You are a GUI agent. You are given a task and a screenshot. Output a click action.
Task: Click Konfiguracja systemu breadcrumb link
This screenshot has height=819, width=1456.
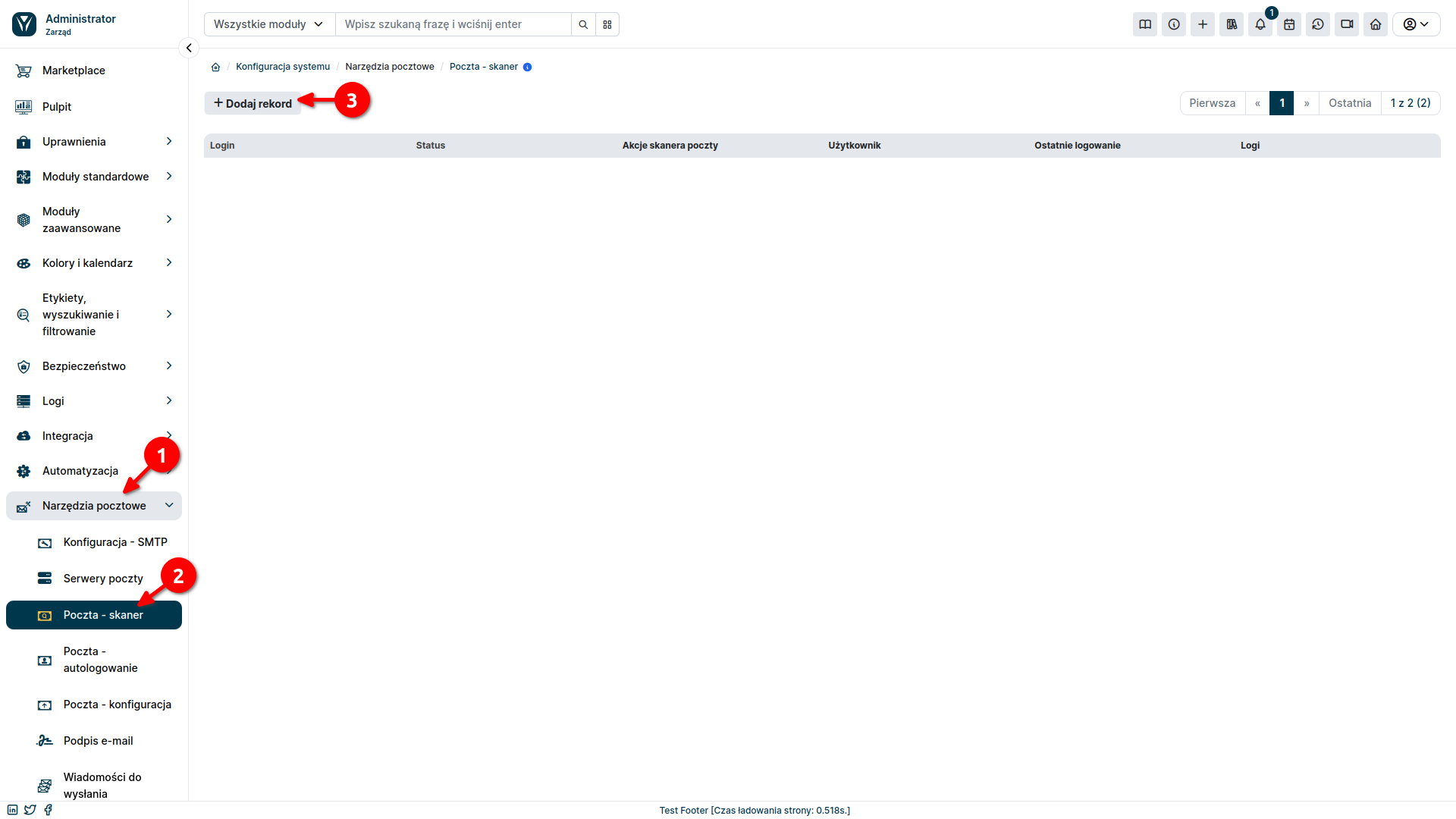coord(283,66)
